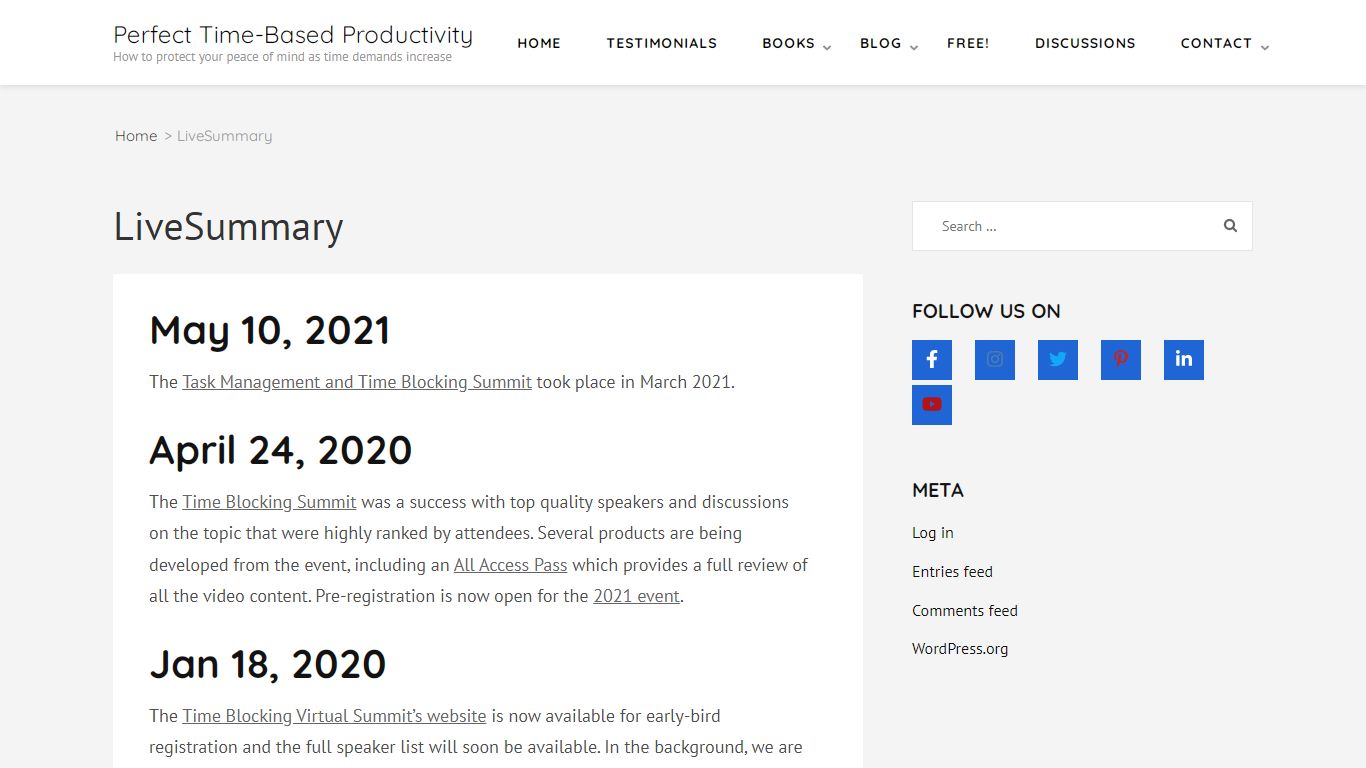The width and height of the screenshot is (1366, 768).
Task: Click the Home breadcrumb link
Action: click(136, 136)
